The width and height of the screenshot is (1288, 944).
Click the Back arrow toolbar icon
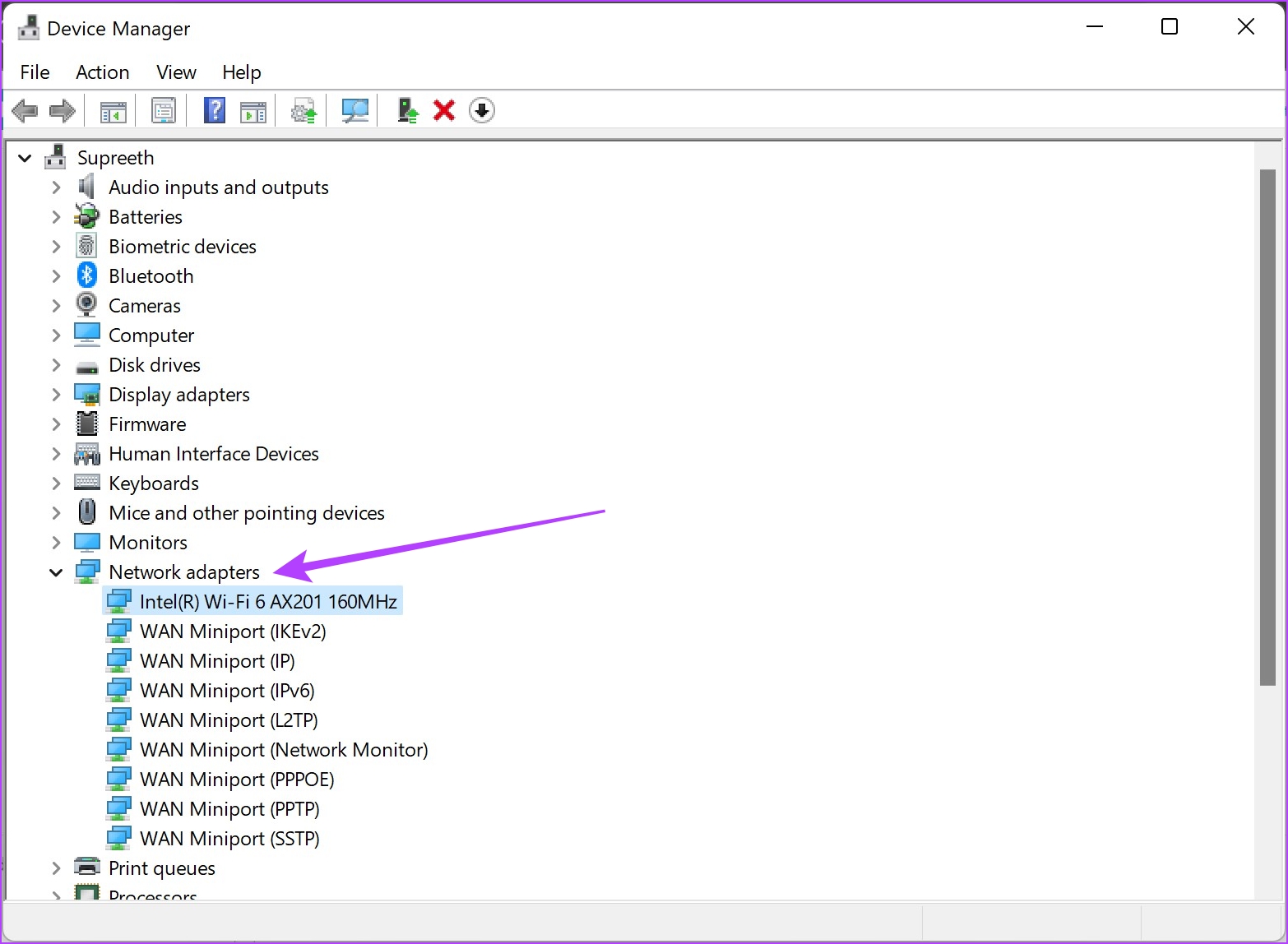coord(25,110)
